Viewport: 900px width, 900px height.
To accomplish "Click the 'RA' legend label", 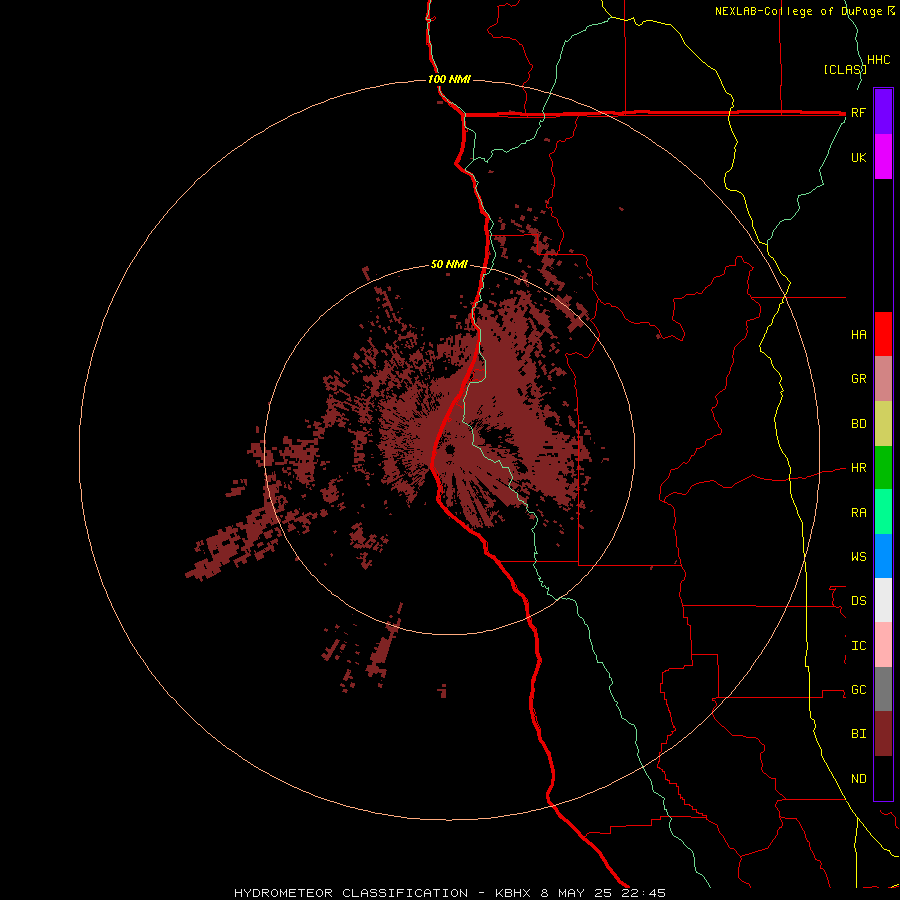I will tap(858, 513).
